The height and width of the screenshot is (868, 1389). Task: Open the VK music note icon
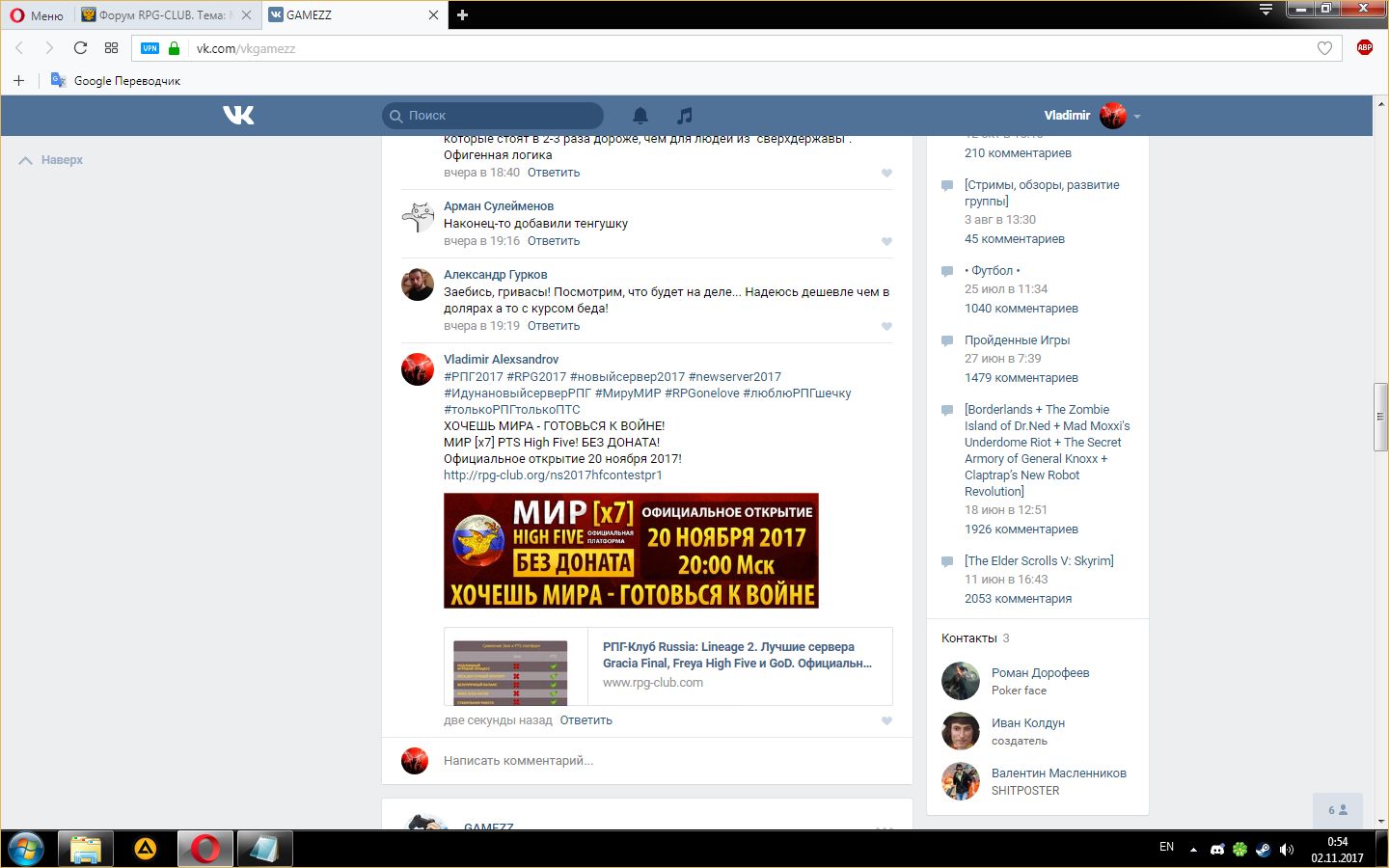pyautogui.click(x=685, y=116)
